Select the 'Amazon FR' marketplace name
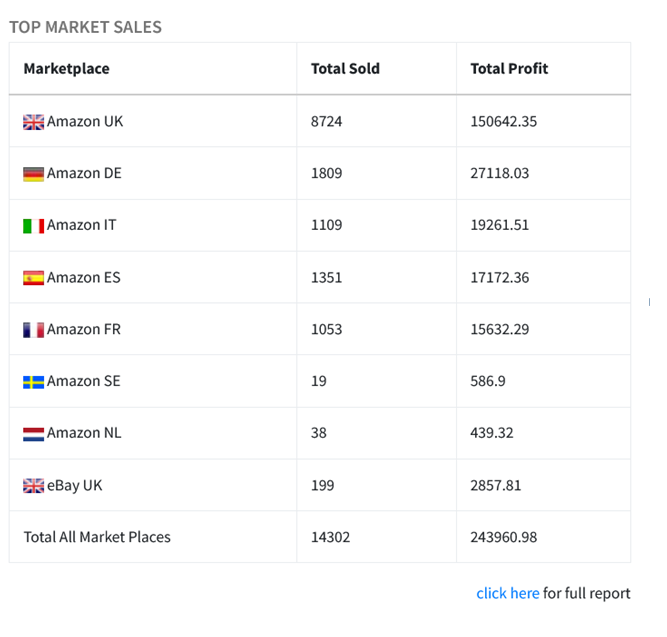 click(83, 329)
